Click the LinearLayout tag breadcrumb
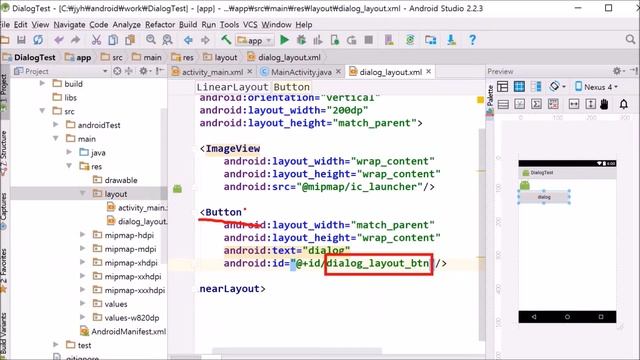640x360 pixels. click(232, 87)
